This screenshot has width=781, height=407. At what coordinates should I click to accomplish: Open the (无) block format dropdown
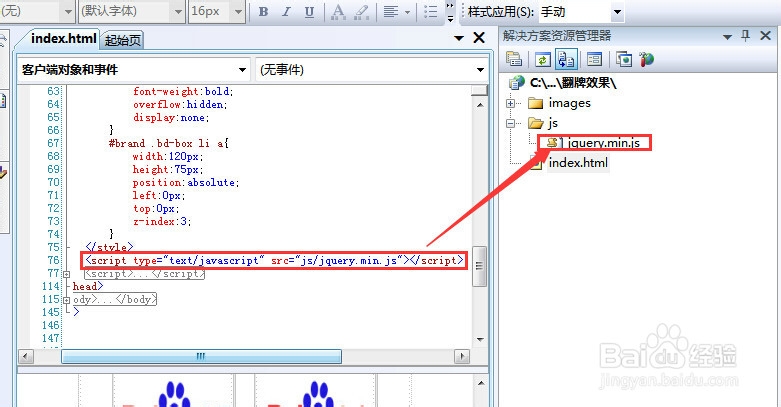pyautogui.click(x=68, y=11)
